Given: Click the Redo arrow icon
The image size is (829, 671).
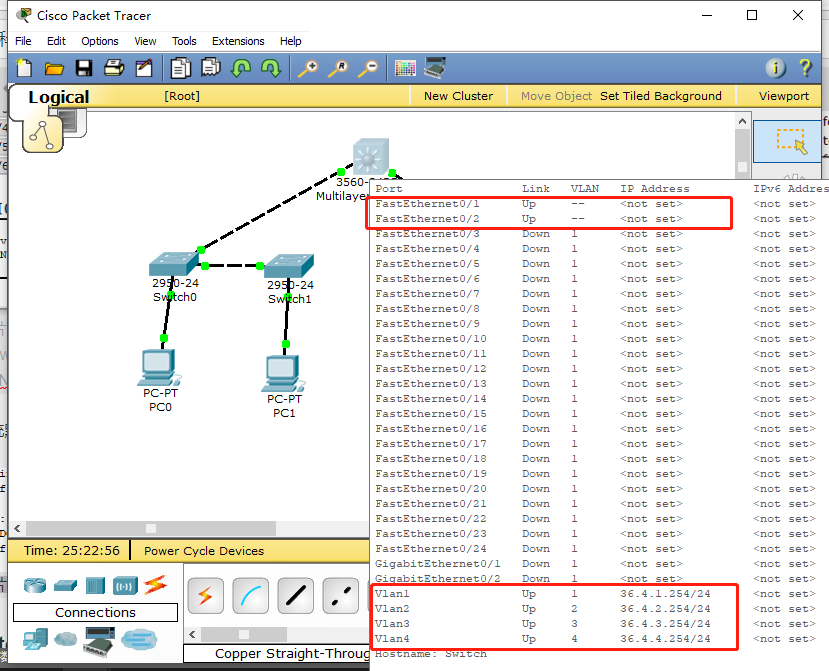Looking at the screenshot, I should [x=271, y=68].
